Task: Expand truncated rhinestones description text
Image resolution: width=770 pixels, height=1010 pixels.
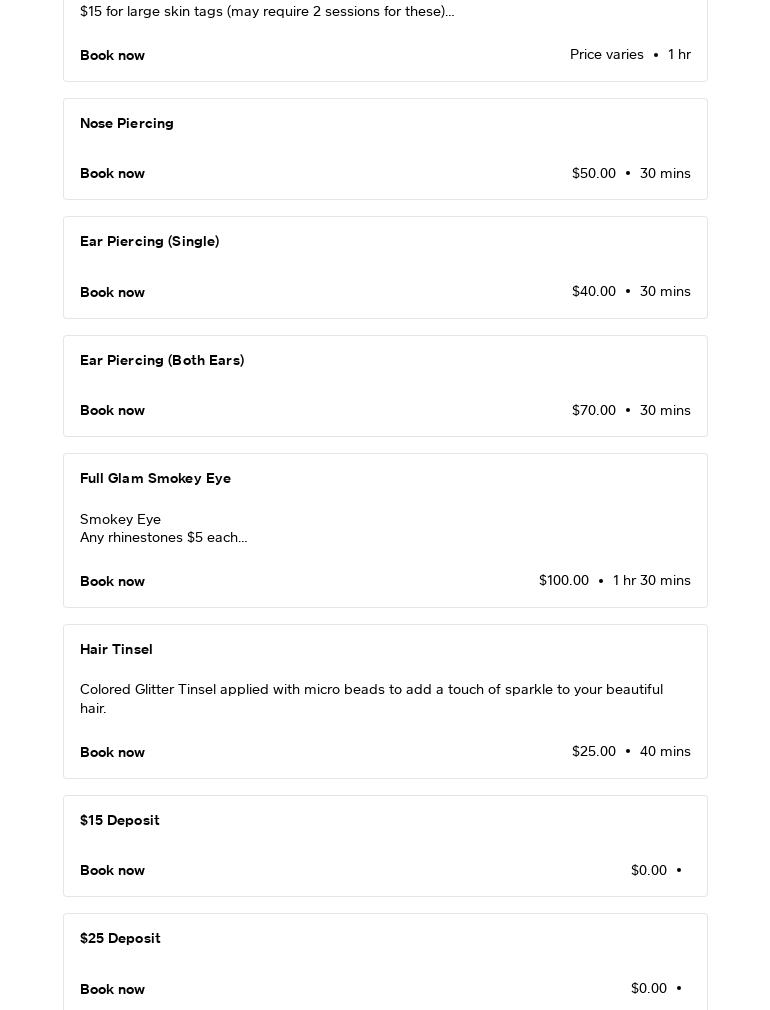Action: point(164,537)
